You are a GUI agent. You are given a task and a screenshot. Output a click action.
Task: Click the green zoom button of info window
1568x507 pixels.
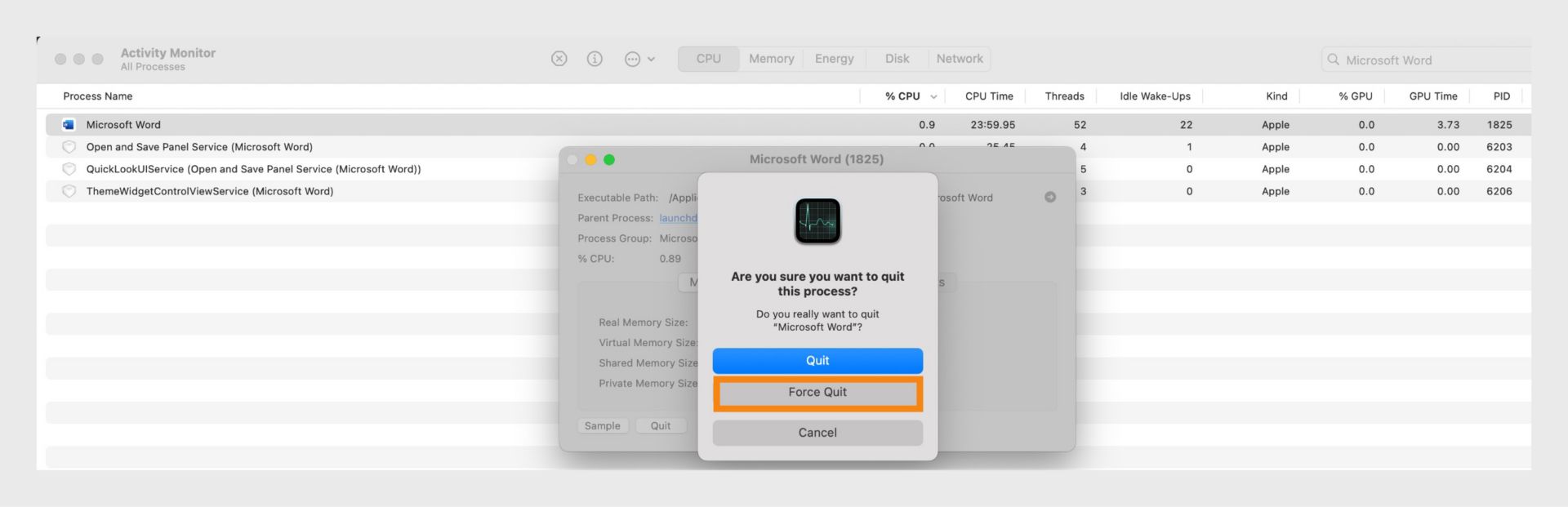click(x=609, y=159)
